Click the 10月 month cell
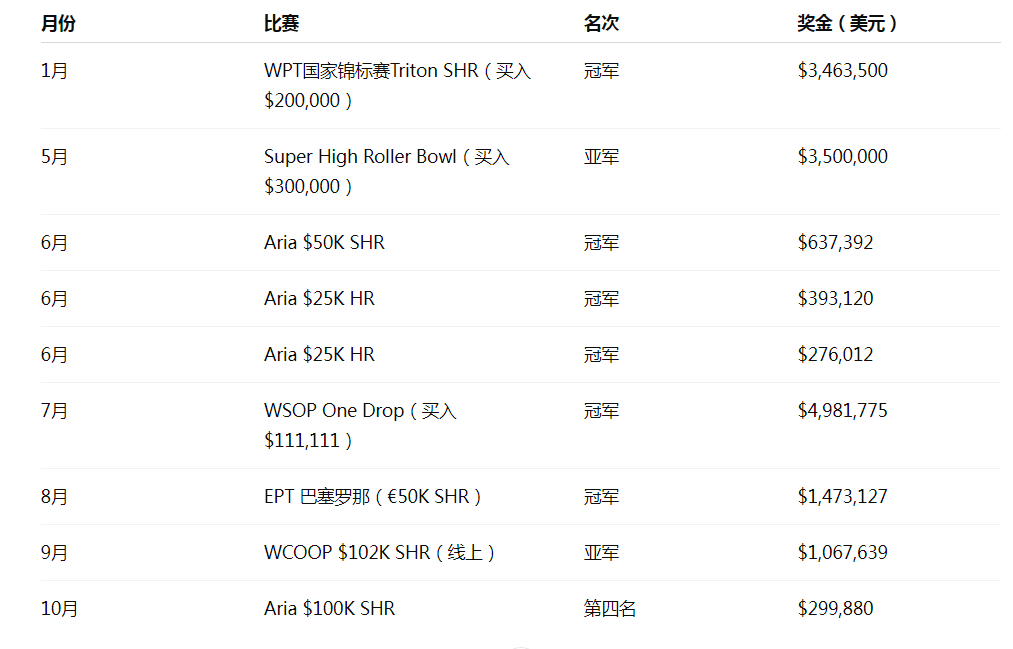 [x=59, y=609]
